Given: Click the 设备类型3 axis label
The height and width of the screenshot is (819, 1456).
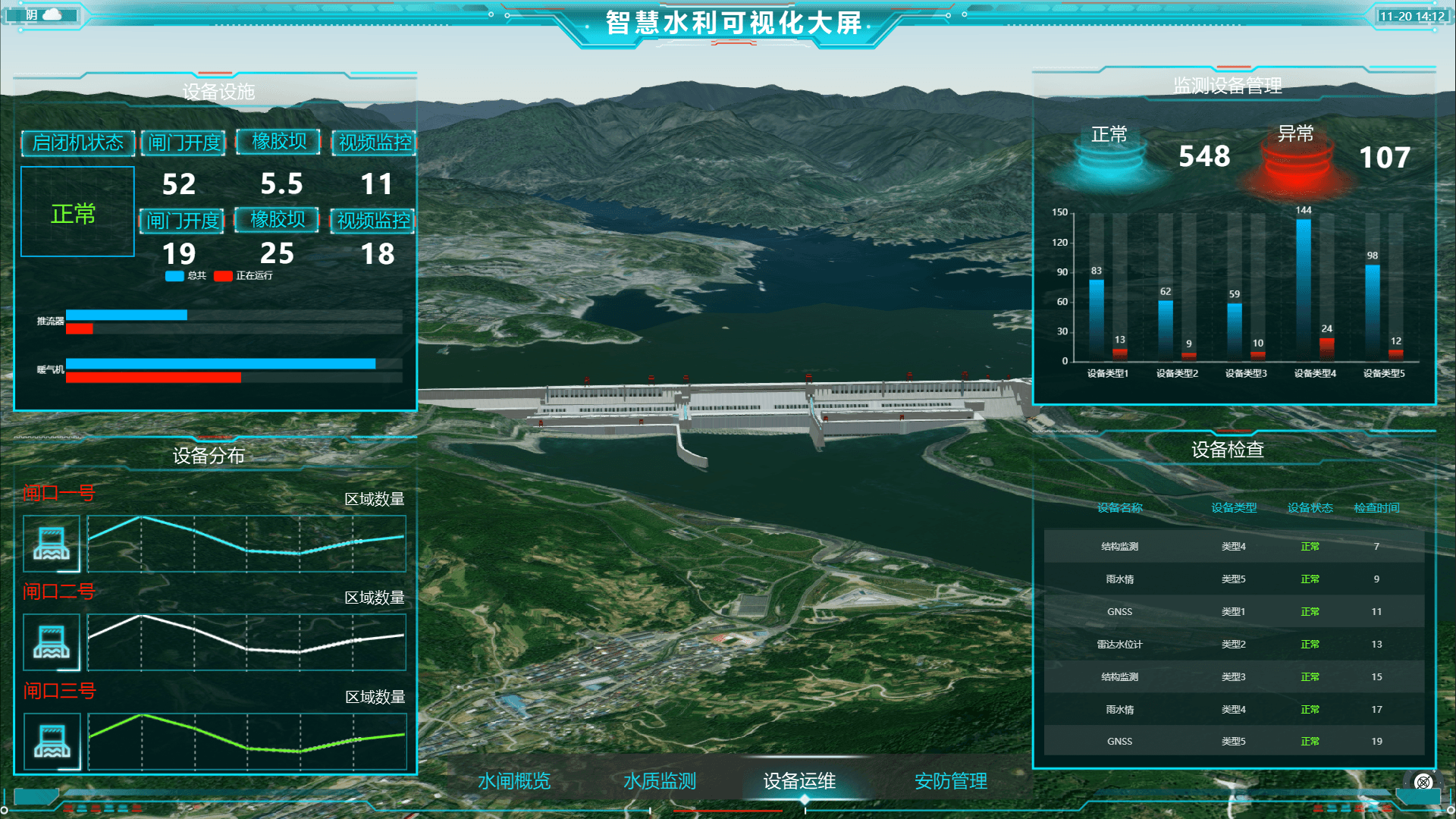Looking at the screenshot, I should (x=1246, y=373).
